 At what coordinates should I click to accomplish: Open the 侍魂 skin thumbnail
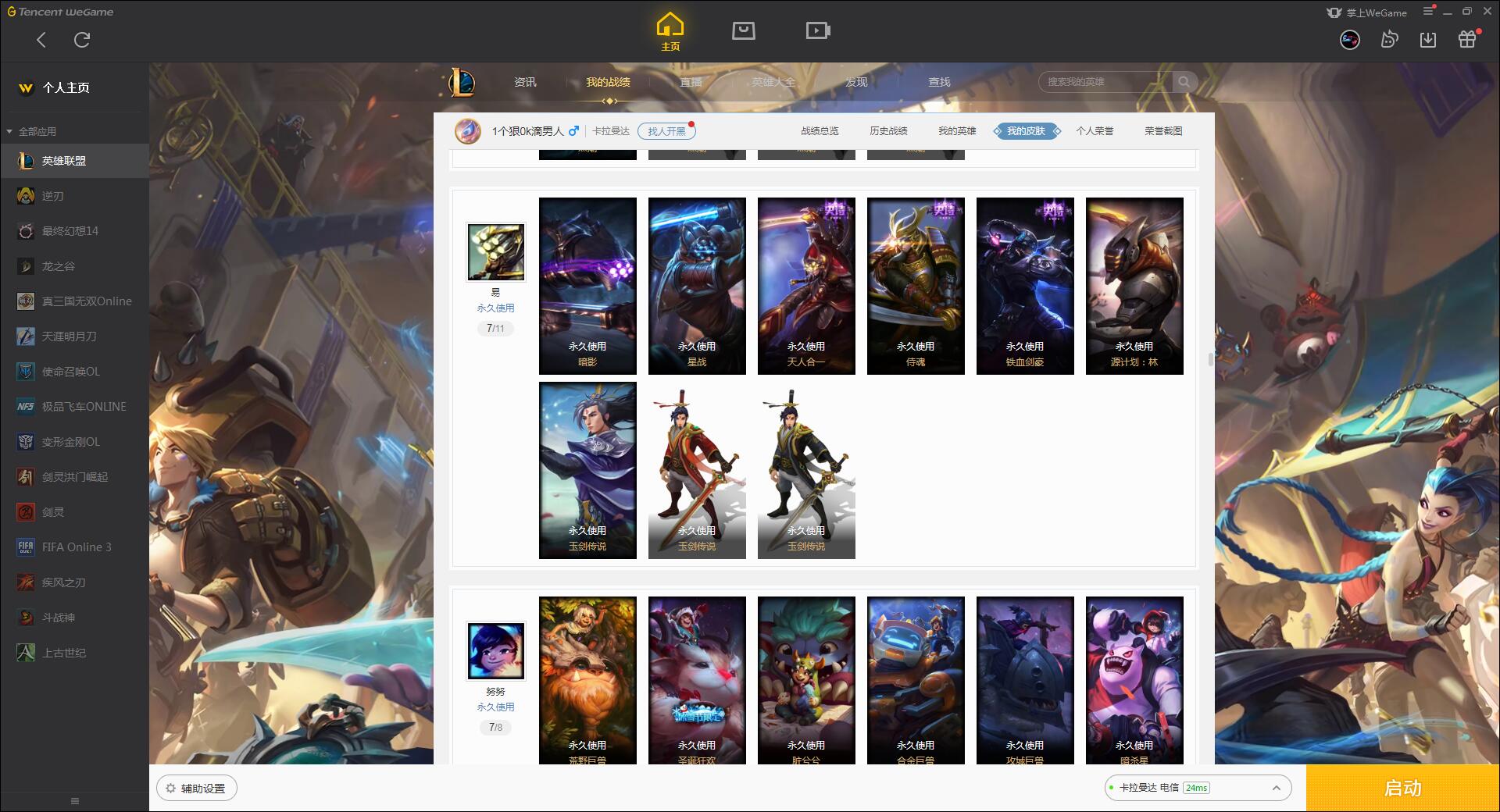[916, 286]
